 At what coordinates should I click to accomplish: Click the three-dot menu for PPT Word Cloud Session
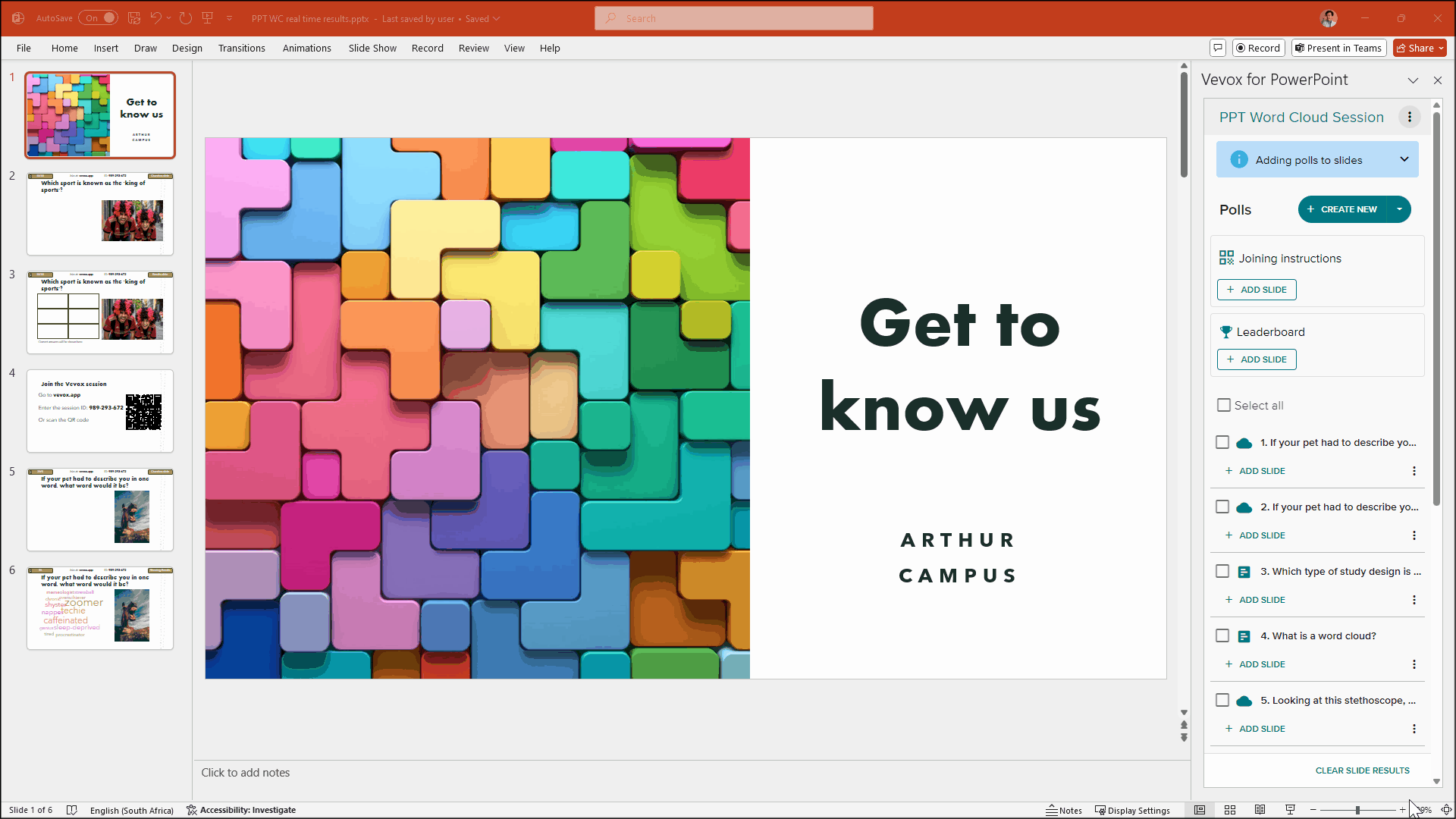(x=1410, y=117)
